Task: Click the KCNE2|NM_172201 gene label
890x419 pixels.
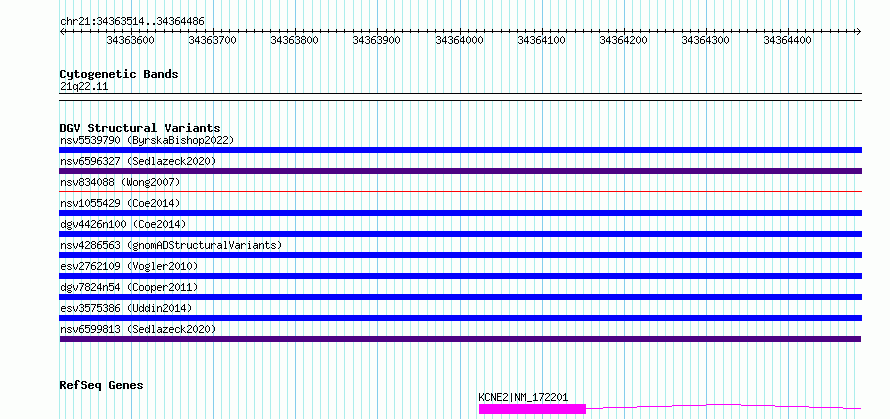Action: [x=523, y=397]
